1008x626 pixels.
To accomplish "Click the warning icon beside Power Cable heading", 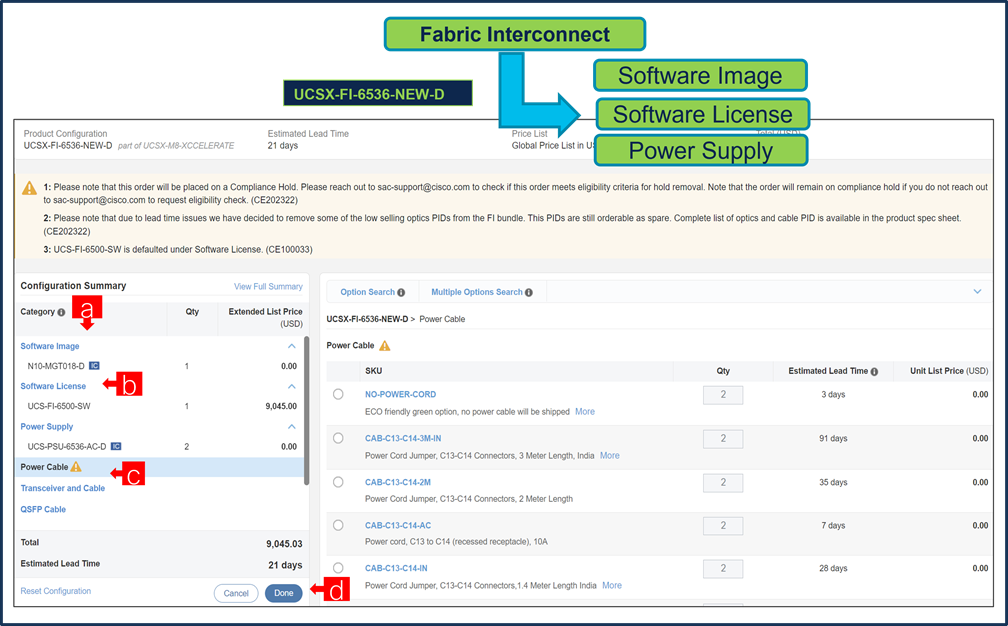I will (384, 346).
